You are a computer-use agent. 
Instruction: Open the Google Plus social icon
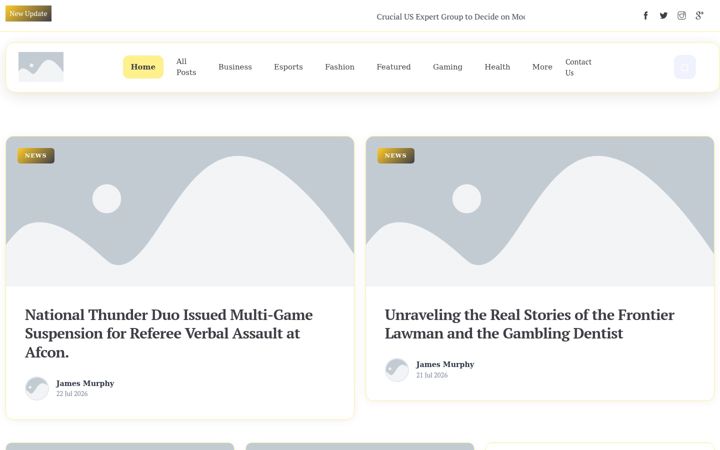[699, 16]
